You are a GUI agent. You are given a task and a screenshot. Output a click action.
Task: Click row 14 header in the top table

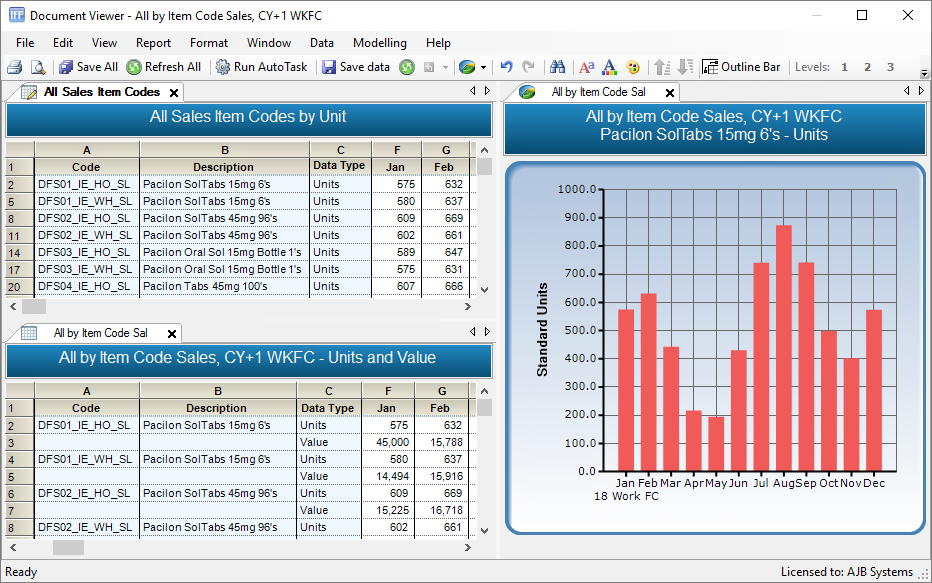click(20, 253)
